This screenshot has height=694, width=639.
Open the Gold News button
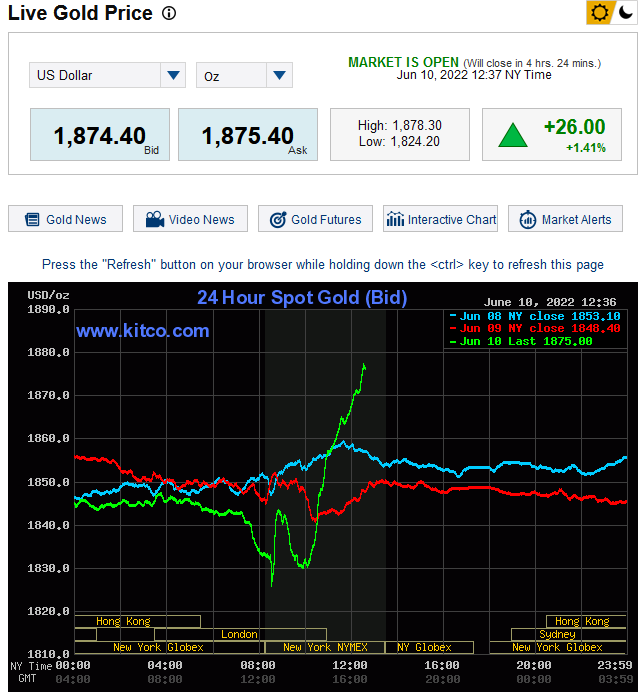[65, 219]
